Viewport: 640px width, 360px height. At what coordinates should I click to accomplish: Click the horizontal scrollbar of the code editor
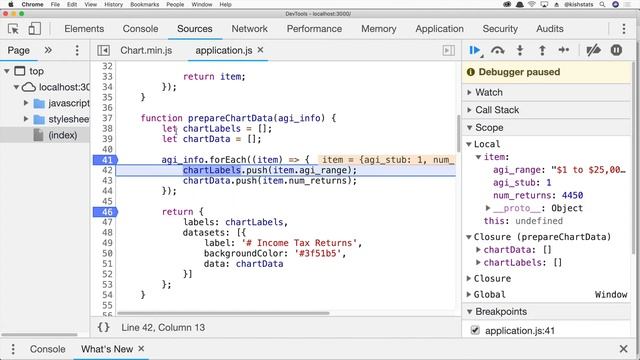click(x=223, y=313)
